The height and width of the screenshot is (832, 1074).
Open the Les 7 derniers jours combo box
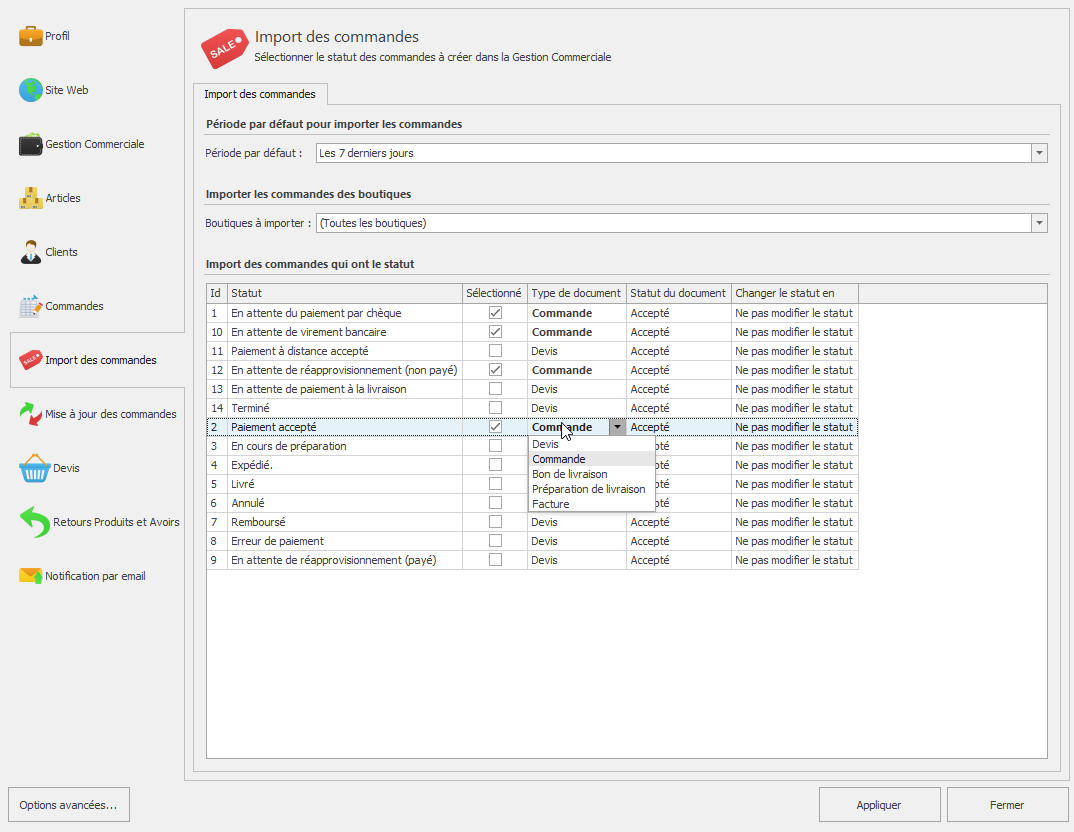click(682, 153)
